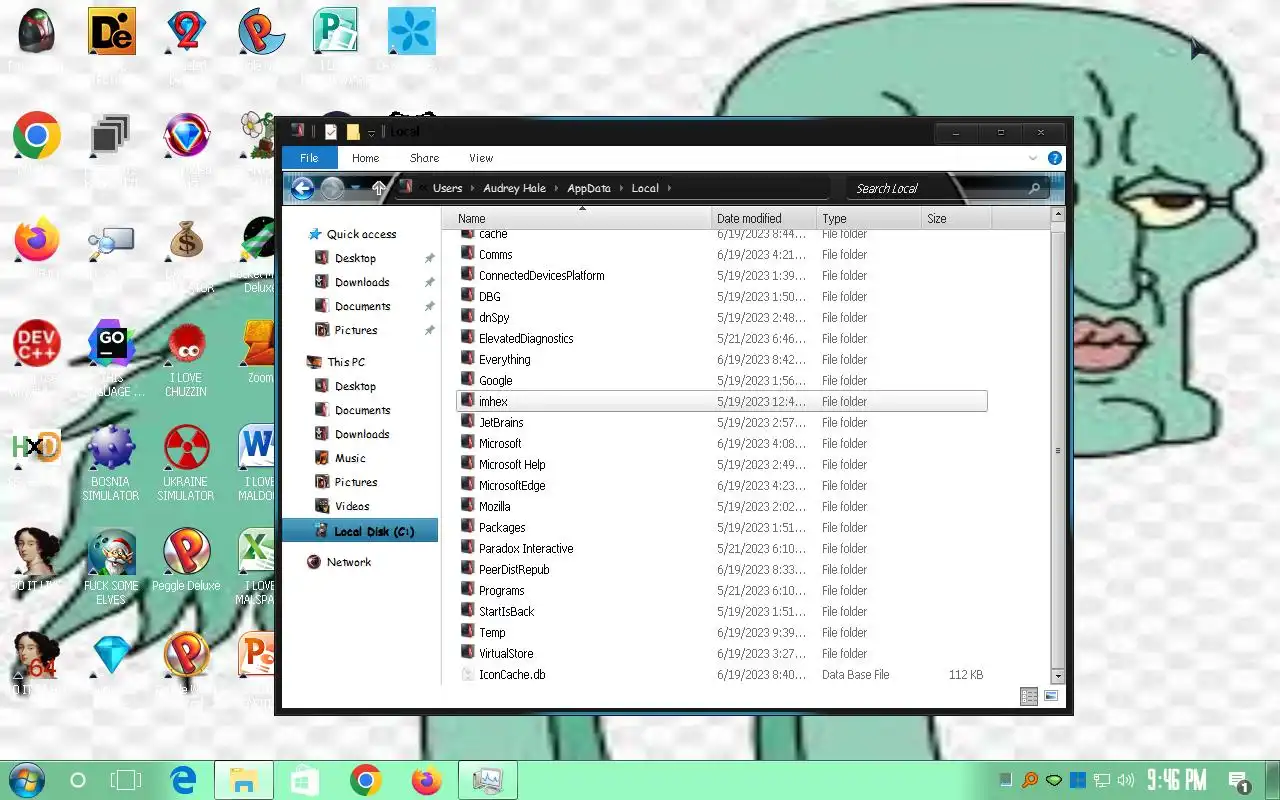Open Customize Quick Access Toolbar dropdown
The height and width of the screenshot is (800, 1280).
click(x=371, y=132)
